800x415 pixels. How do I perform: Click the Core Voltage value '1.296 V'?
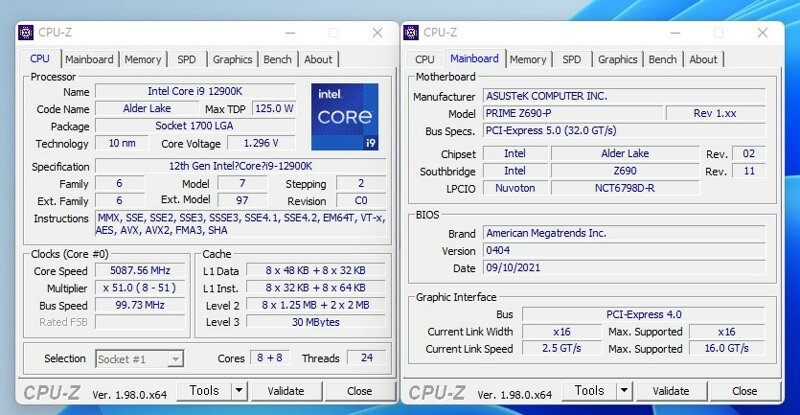261,143
